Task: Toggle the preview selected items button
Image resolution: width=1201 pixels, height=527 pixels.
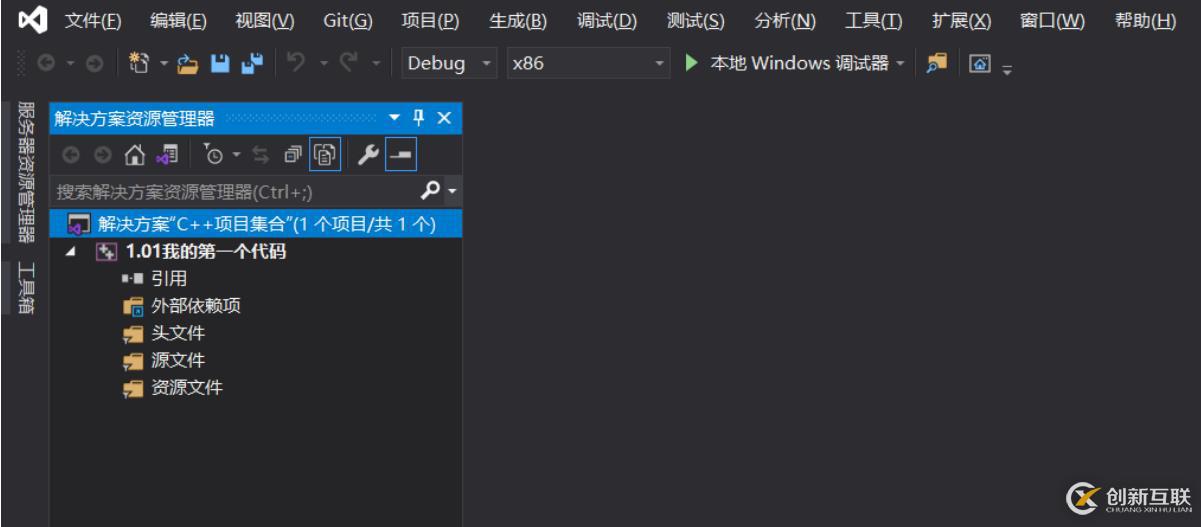Action: click(400, 155)
